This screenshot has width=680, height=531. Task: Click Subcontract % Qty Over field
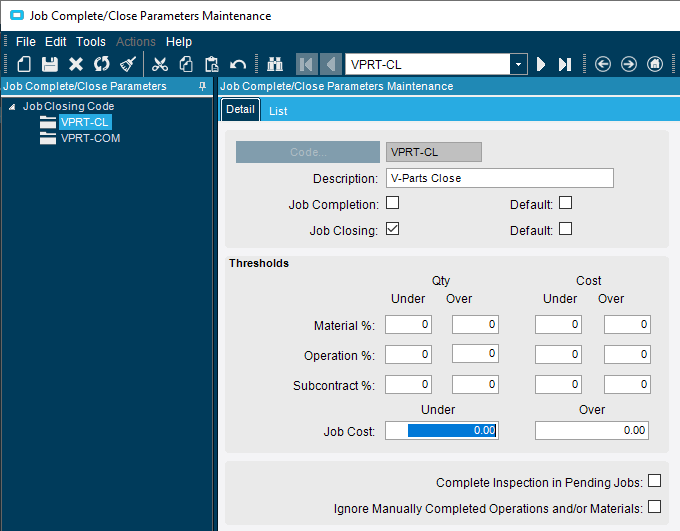475,384
